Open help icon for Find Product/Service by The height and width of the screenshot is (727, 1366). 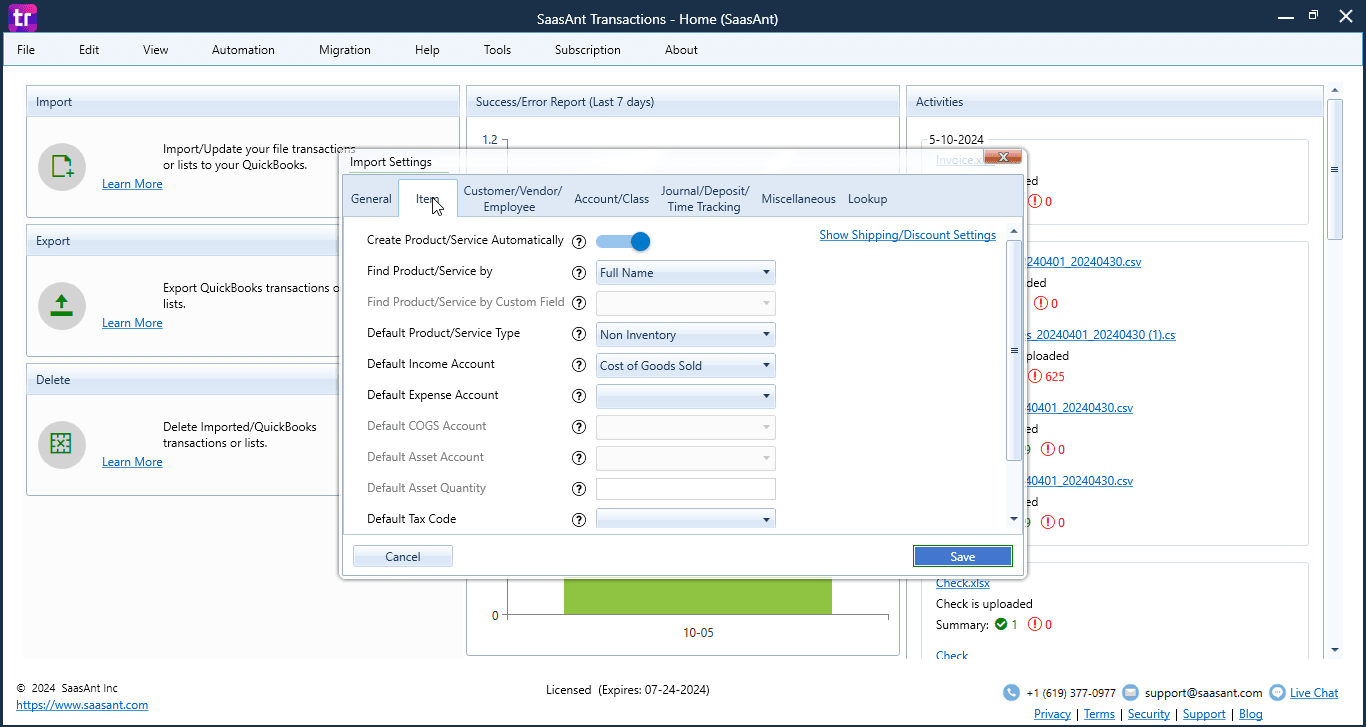[x=578, y=272]
